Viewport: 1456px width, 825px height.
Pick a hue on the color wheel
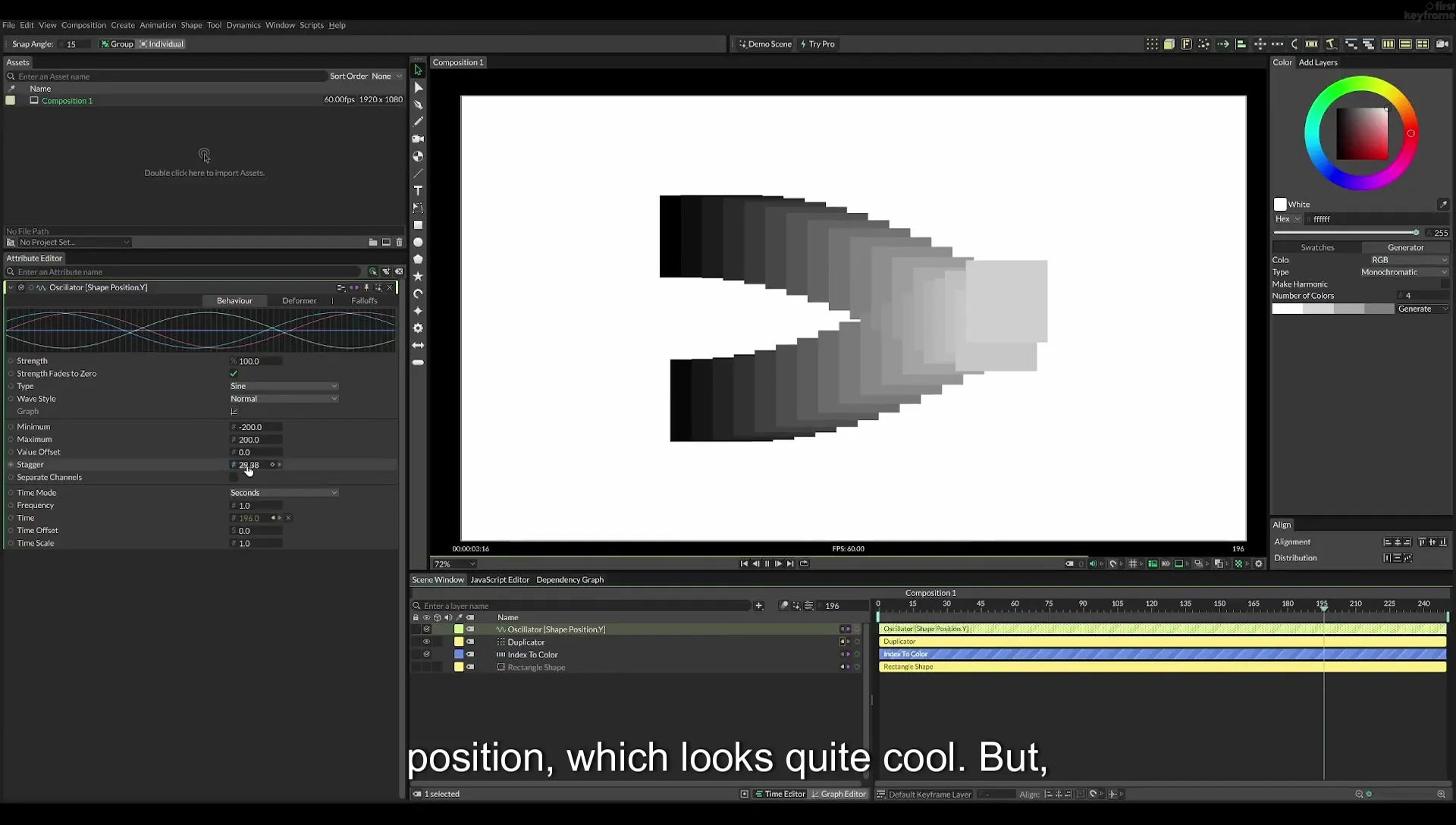pos(1361,133)
